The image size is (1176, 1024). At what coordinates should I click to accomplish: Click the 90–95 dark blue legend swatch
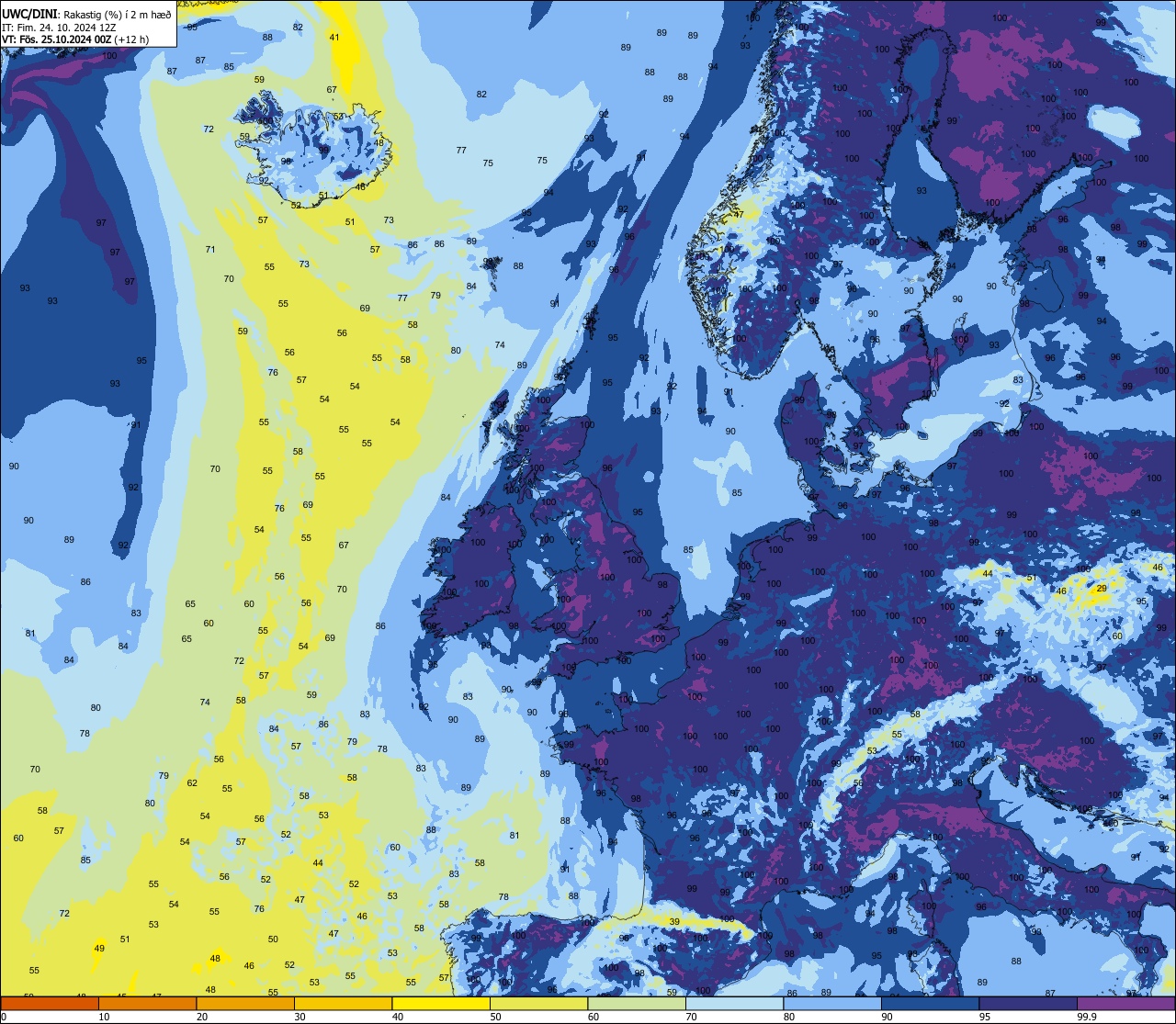tap(930, 1004)
